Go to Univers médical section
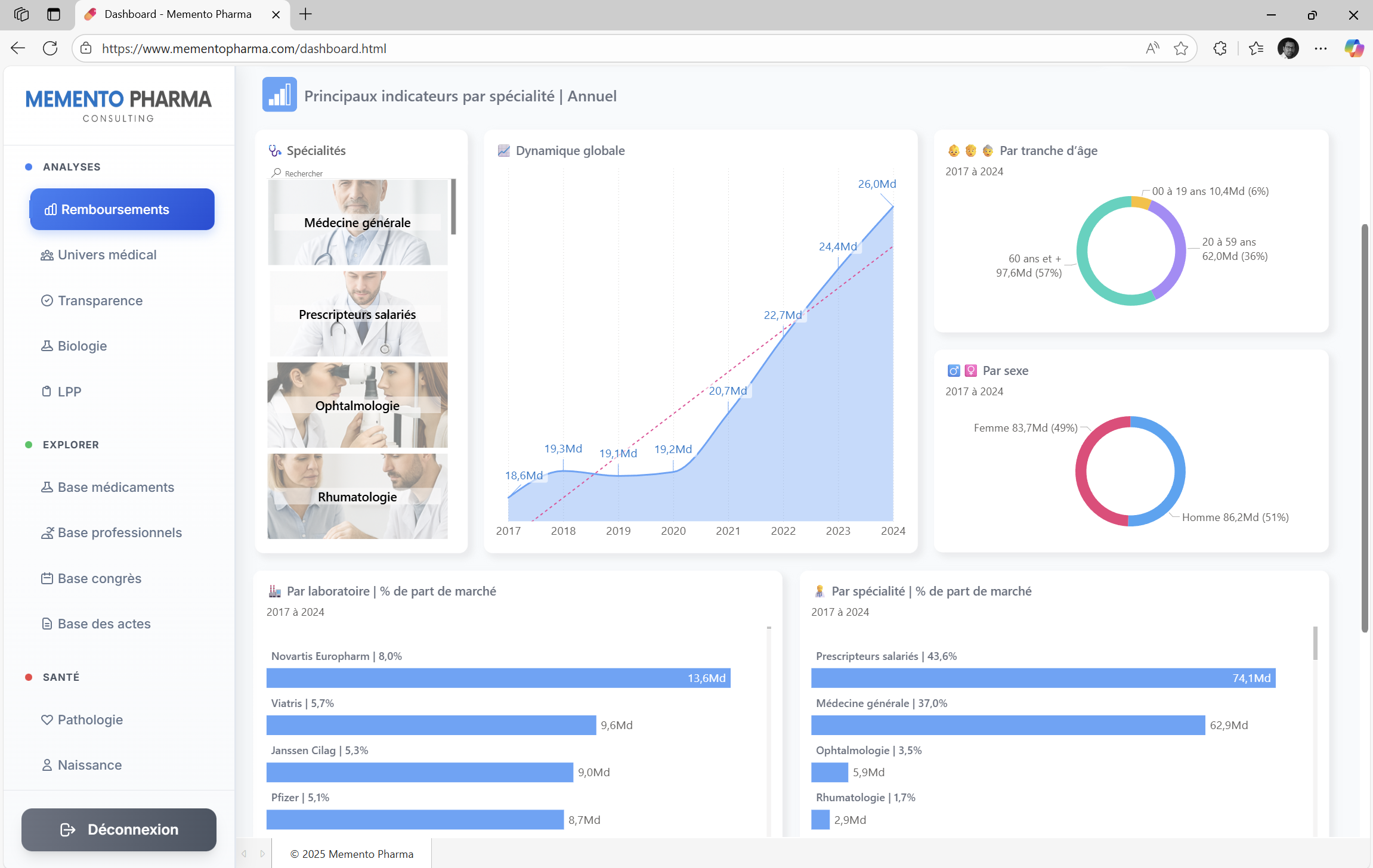Image resolution: width=1373 pixels, height=868 pixels. coord(107,255)
